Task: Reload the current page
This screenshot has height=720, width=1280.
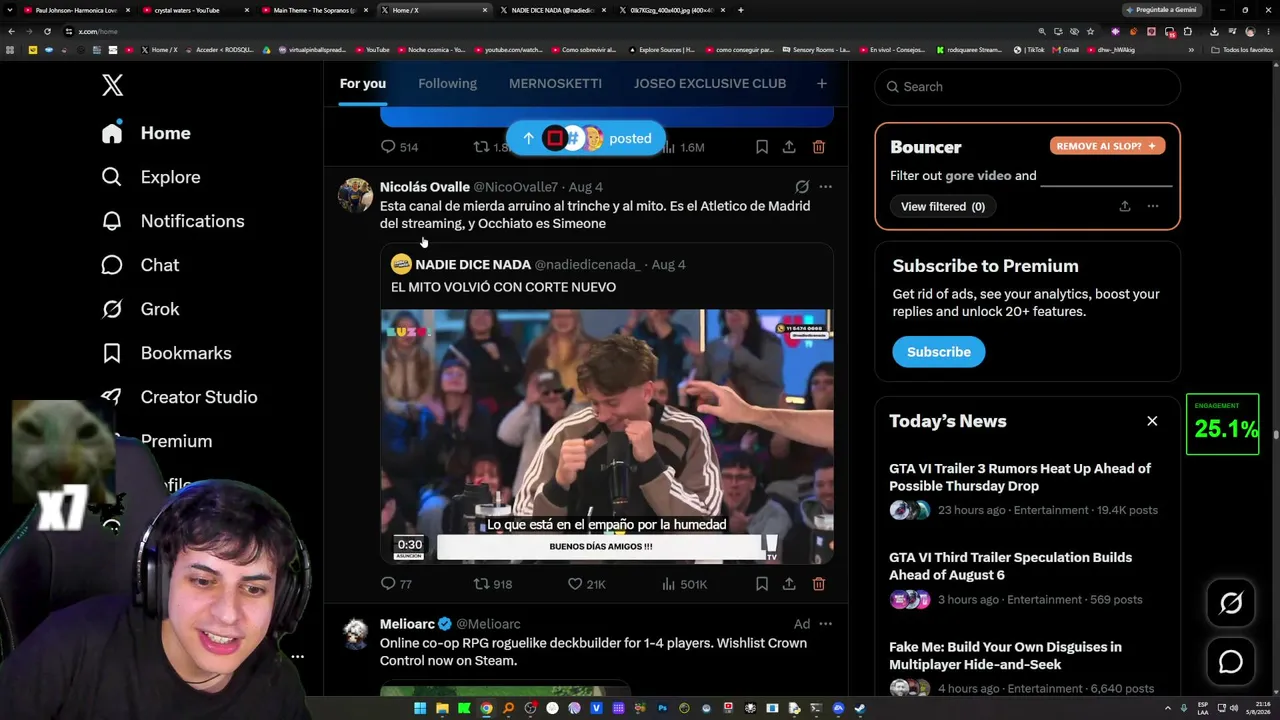Action: click(x=47, y=31)
